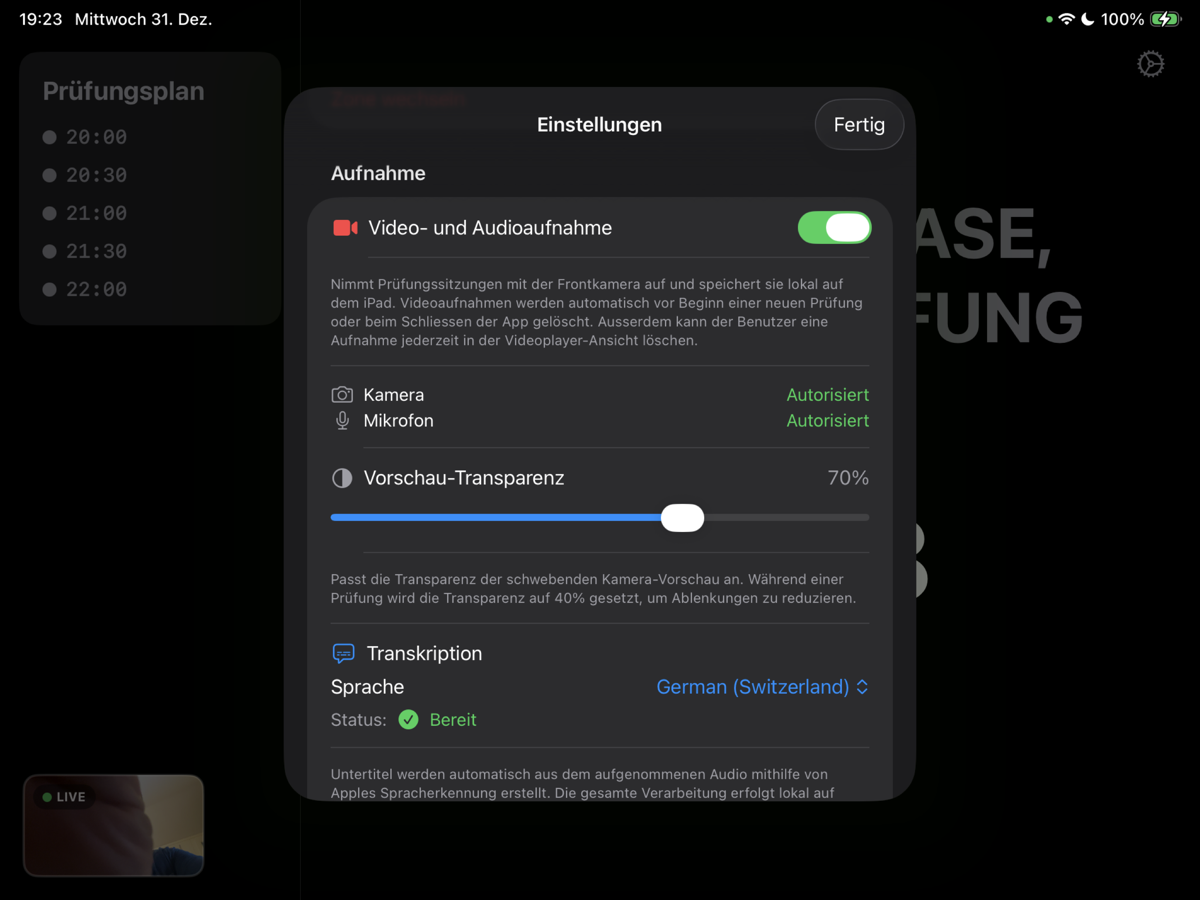Click the Vorschau-Transparenz half-circle icon

pos(342,478)
